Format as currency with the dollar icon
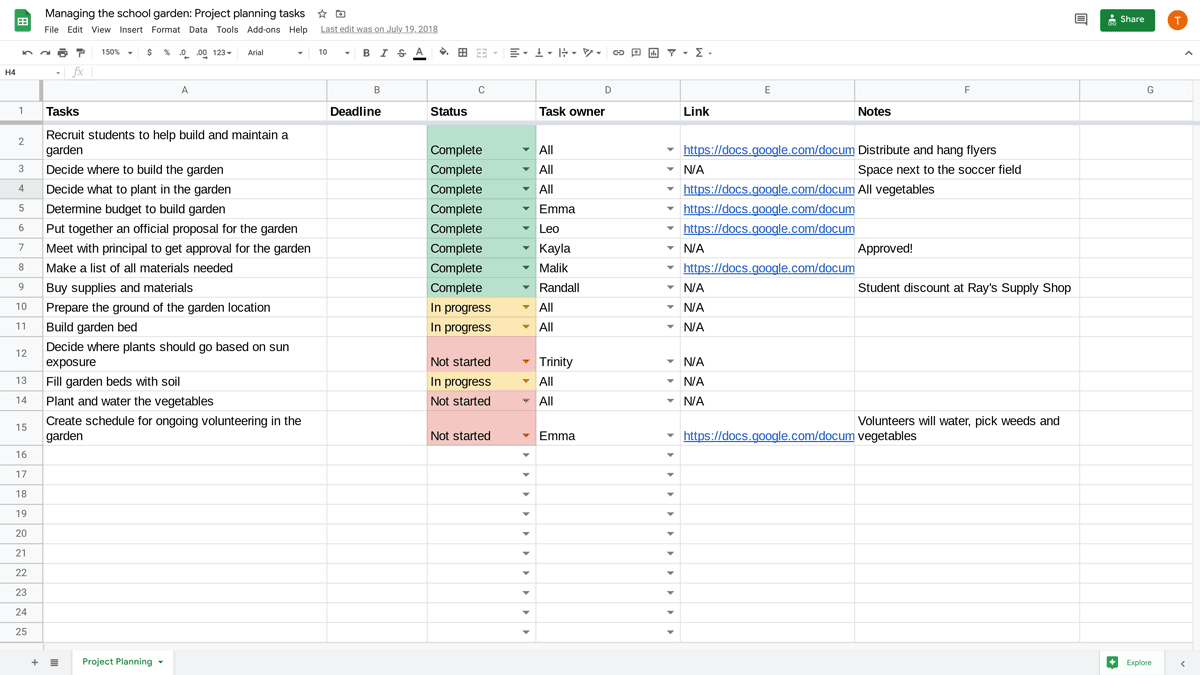The height and width of the screenshot is (675, 1200). coord(149,53)
